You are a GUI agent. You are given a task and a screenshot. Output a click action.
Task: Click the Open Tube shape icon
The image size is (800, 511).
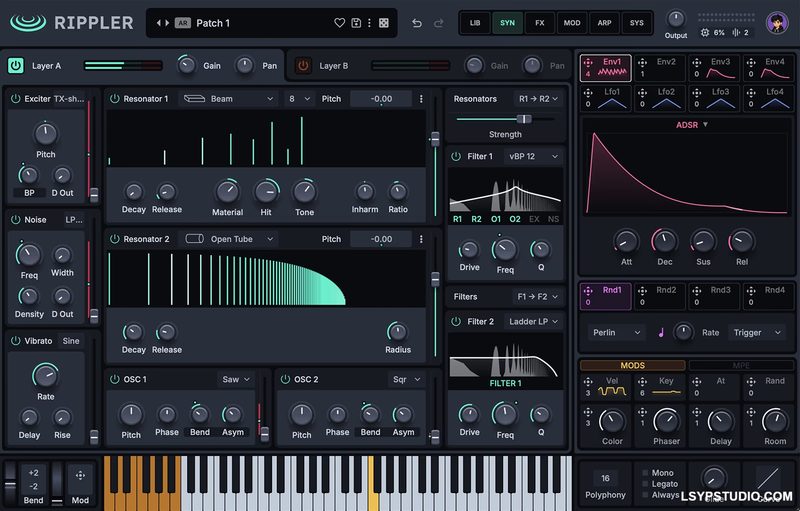click(x=194, y=239)
